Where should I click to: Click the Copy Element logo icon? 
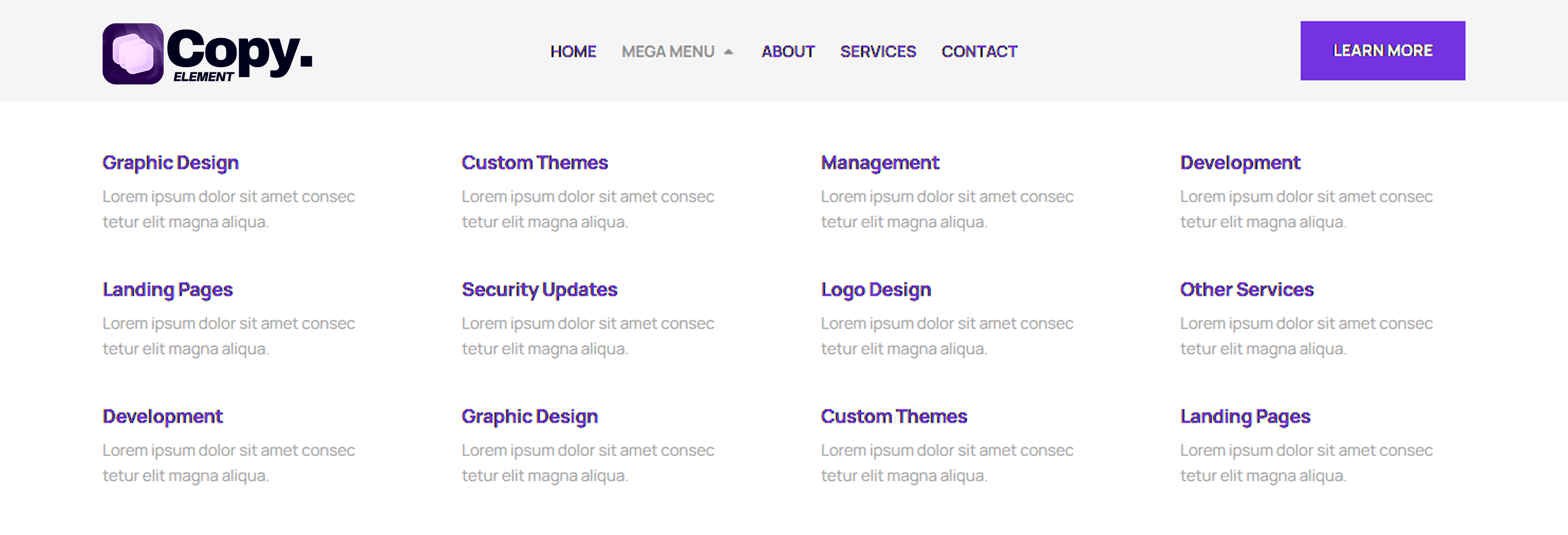click(x=133, y=55)
